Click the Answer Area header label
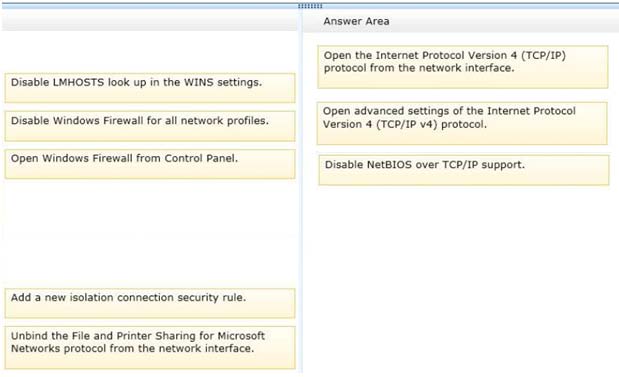Viewport: 619px width, 377px height. pos(356,21)
